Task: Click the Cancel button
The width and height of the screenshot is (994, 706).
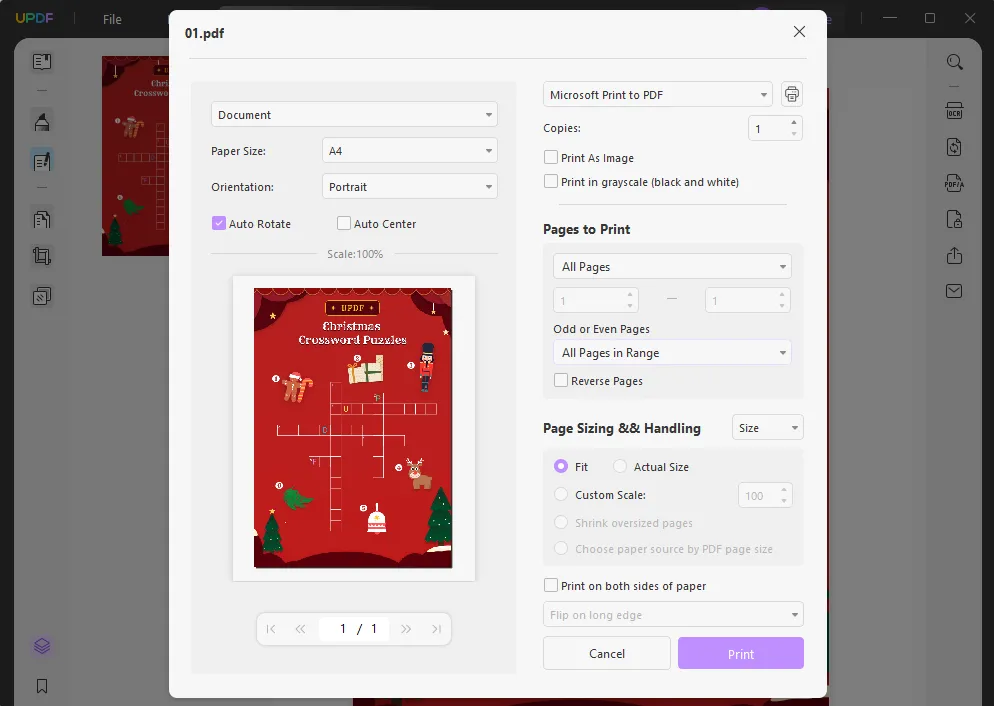Action: tap(607, 653)
